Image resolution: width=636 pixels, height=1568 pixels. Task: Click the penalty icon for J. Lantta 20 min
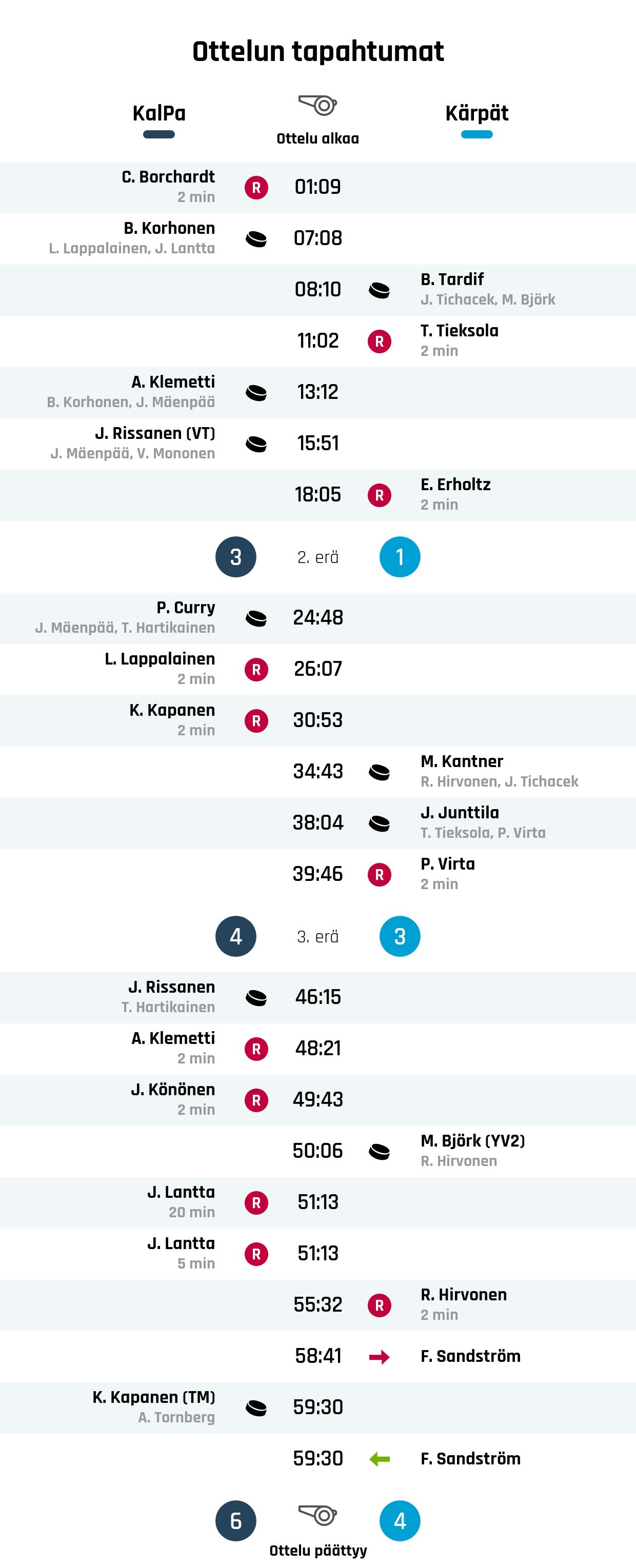(256, 1203)
